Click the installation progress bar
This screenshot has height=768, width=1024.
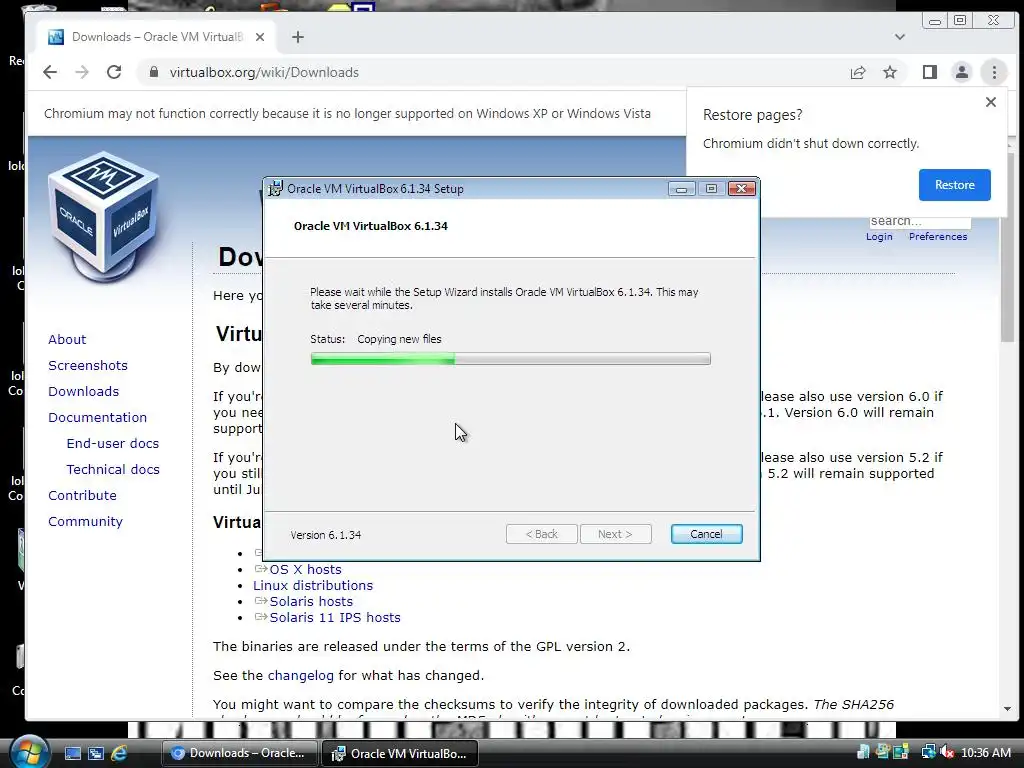[x=510, y=359]
